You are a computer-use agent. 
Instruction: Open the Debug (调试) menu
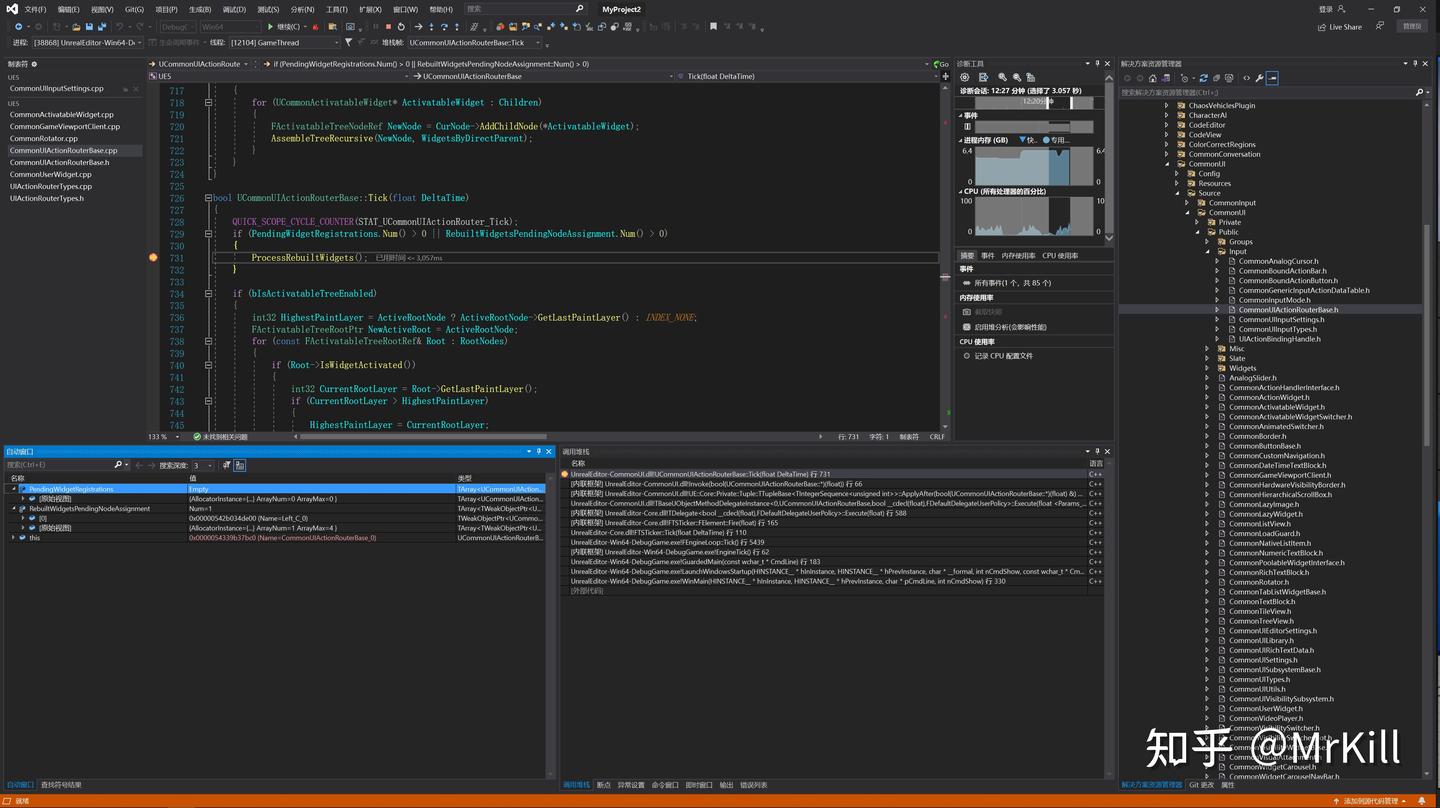(235, 9)
